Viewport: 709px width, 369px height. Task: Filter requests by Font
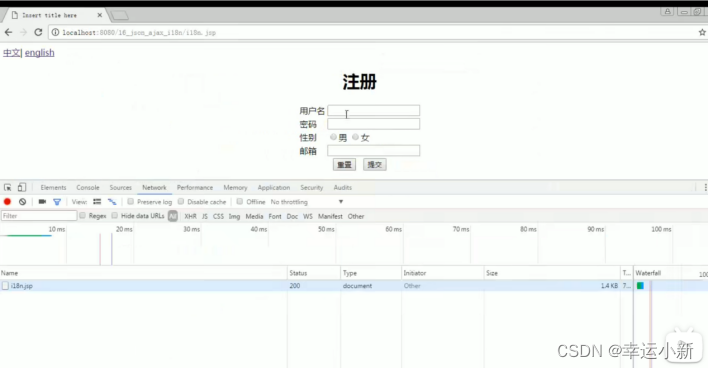275,216
